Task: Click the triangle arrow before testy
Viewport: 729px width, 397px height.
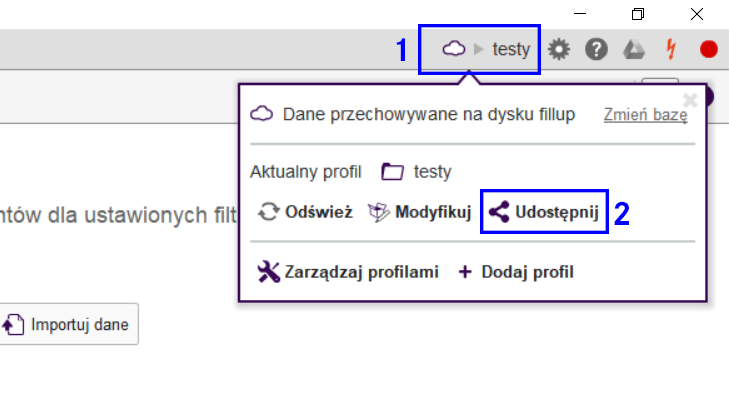Action: pyautogui.click(x=478, y=49)
